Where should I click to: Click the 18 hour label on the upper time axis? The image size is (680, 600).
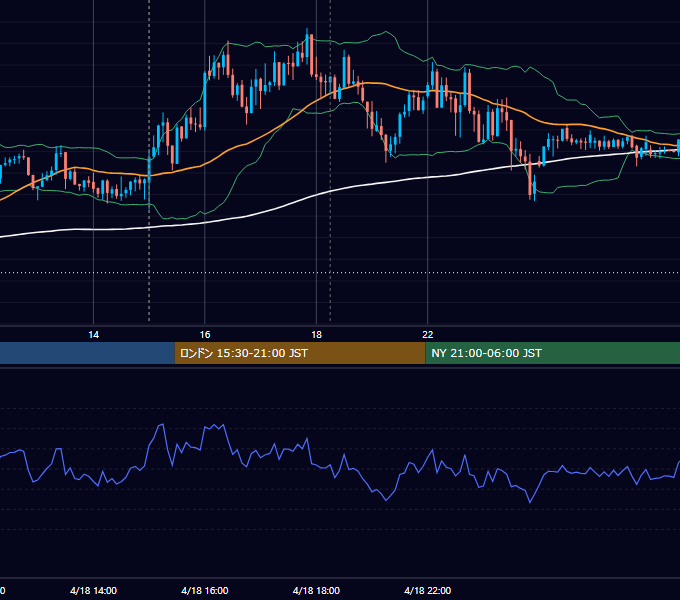pyautogui.click(x=317, y=335)
